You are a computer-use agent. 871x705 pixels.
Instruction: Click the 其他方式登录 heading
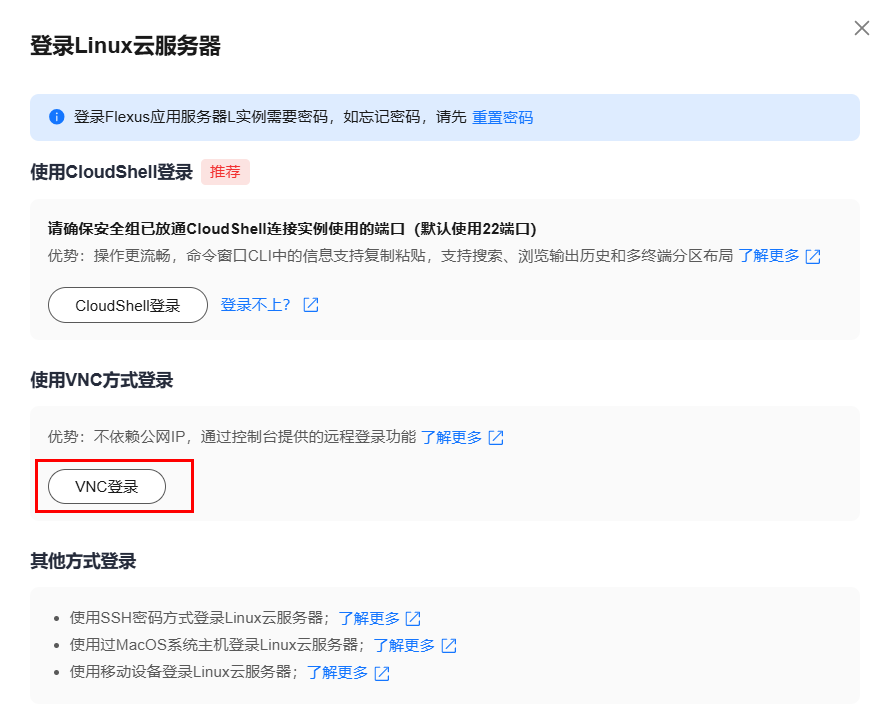[x=83, y=561]
